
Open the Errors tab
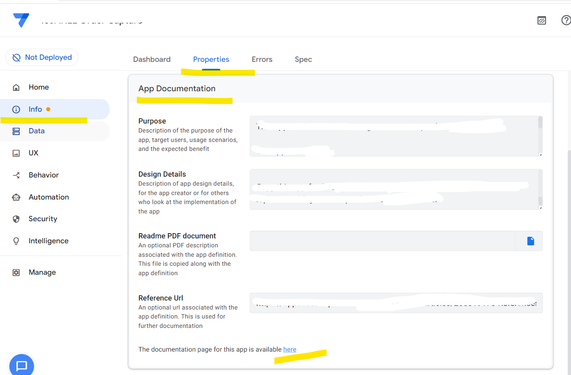(x=262, y=59)
